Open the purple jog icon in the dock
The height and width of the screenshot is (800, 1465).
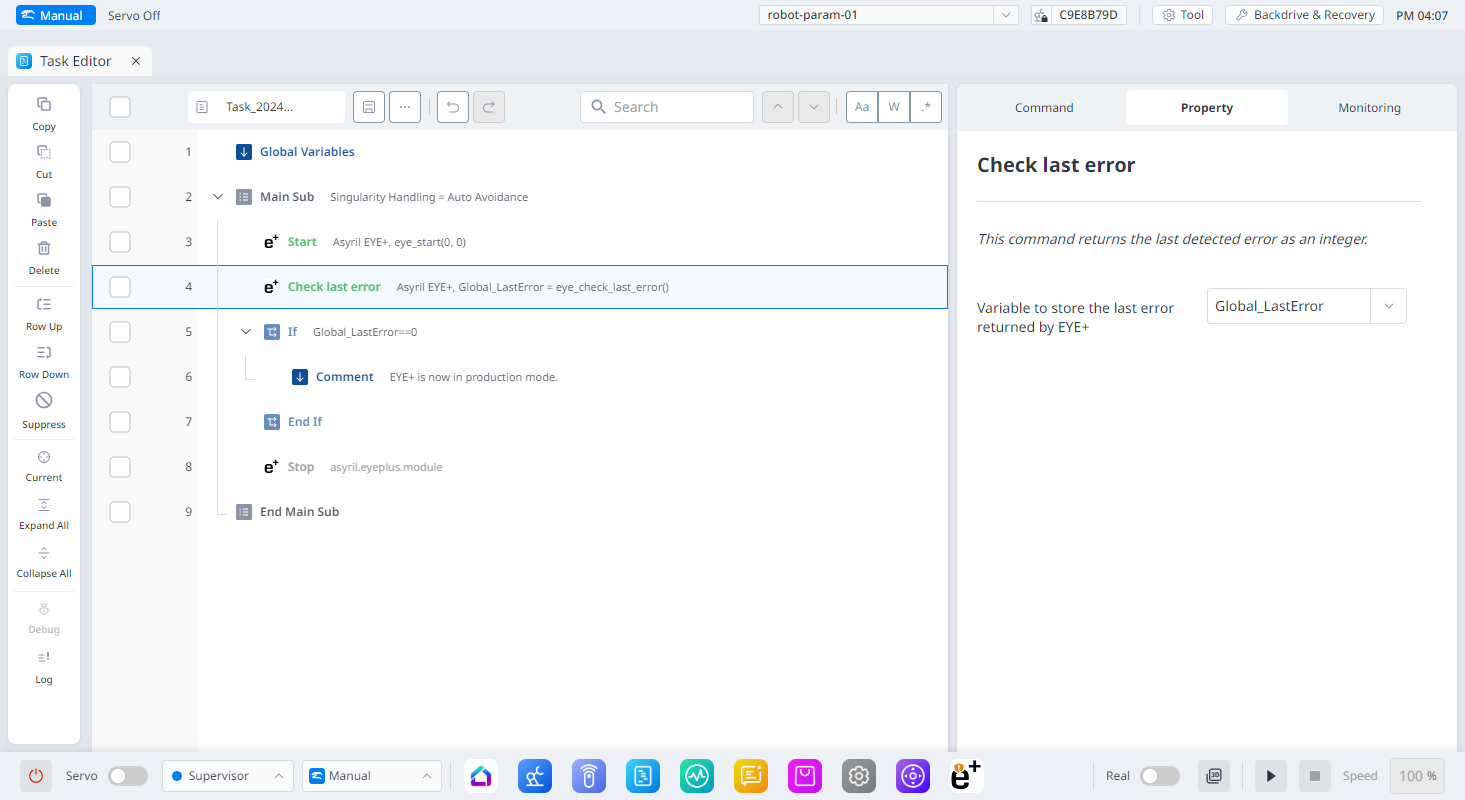click(x=914, y=776)
